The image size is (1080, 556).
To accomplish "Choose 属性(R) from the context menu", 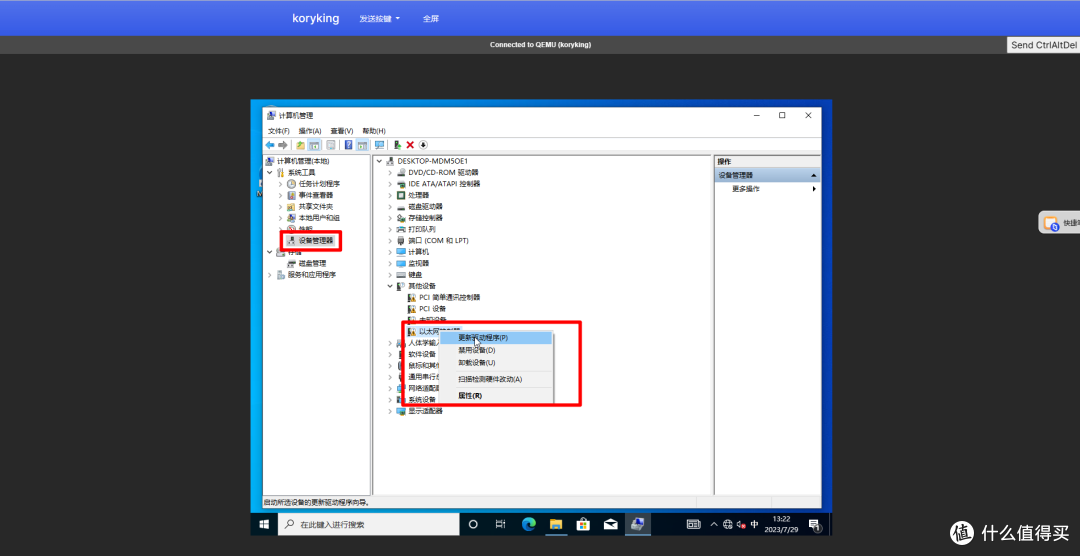I will point(496,395).
